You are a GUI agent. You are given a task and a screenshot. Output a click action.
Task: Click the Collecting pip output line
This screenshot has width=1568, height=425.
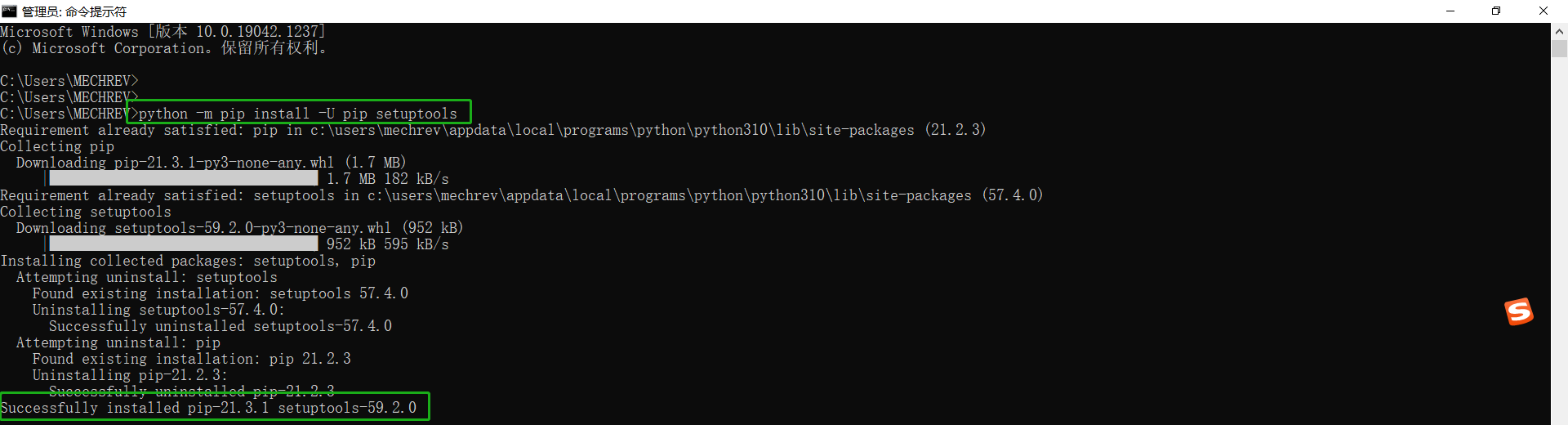click(x=57, y=146)
